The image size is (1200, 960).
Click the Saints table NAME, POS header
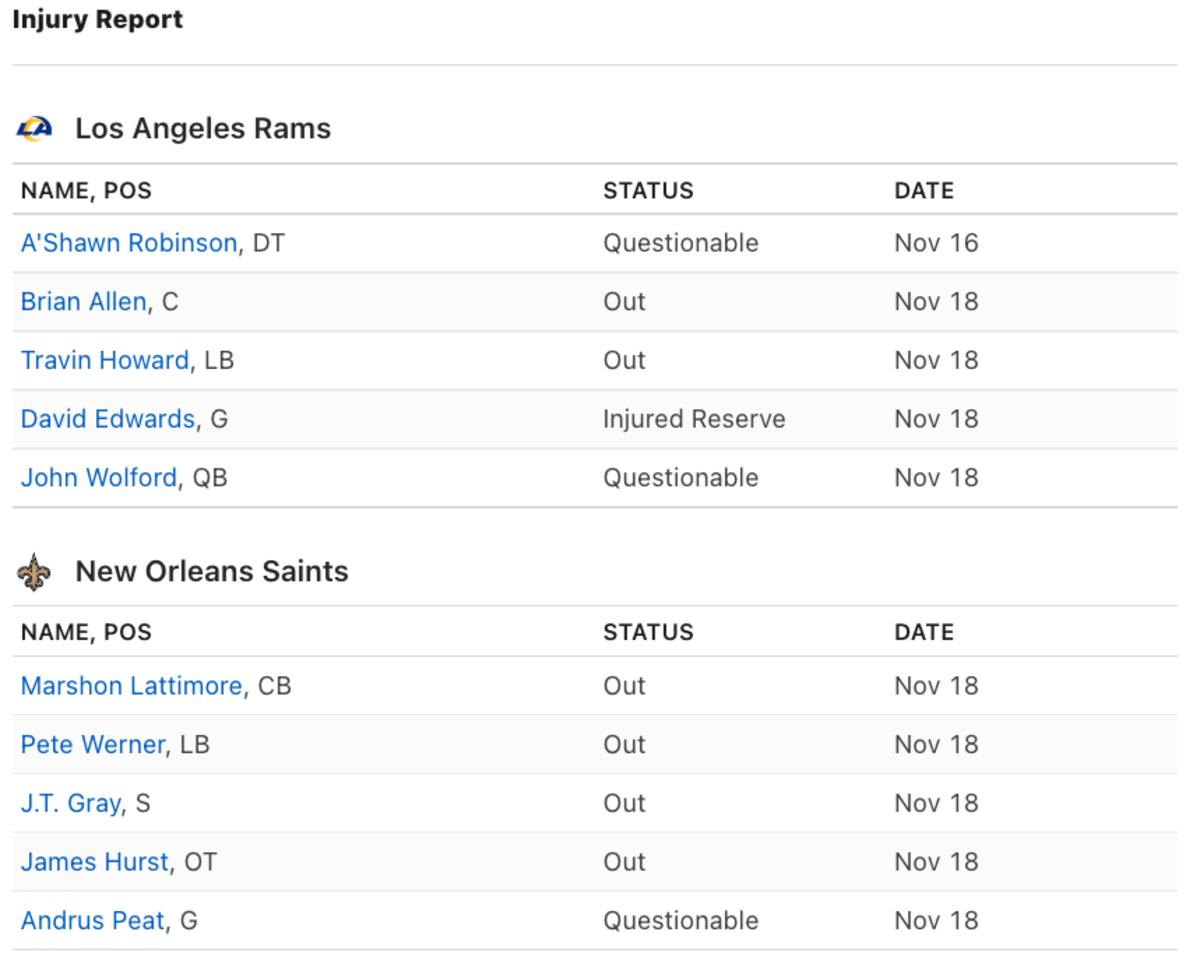coord(86,632)
